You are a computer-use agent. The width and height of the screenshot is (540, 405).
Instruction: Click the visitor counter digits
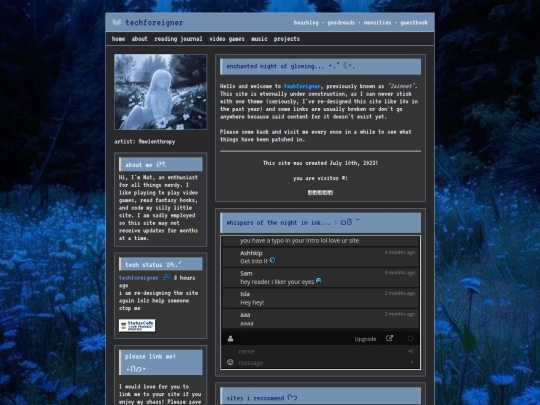[x=320, y=193]
